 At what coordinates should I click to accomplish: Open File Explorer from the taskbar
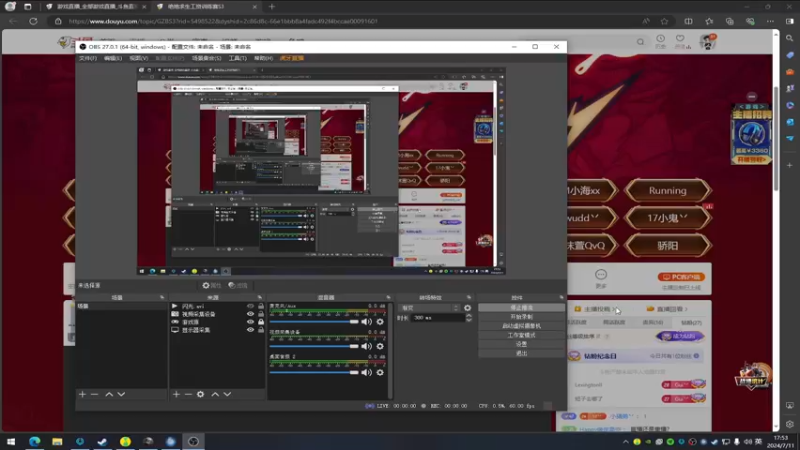coord(57,441)
